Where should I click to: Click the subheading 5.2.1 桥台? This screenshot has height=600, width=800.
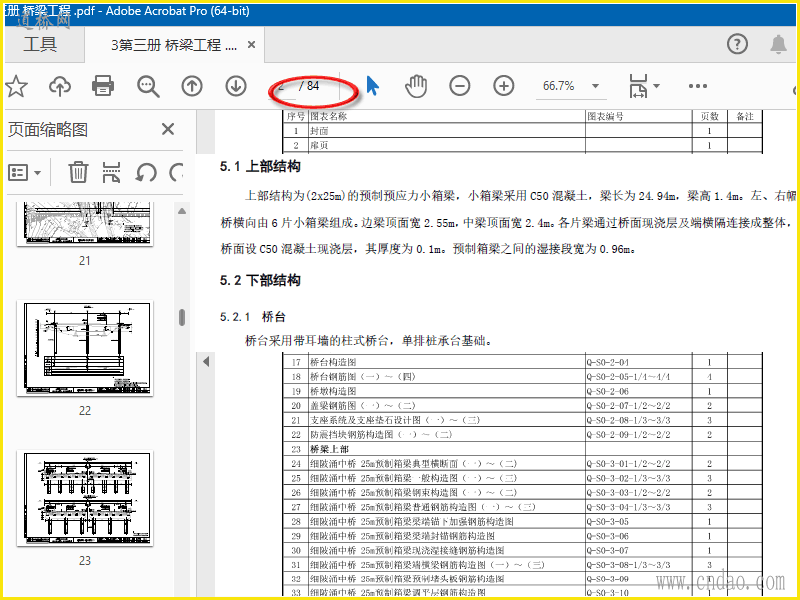point(253,317)
